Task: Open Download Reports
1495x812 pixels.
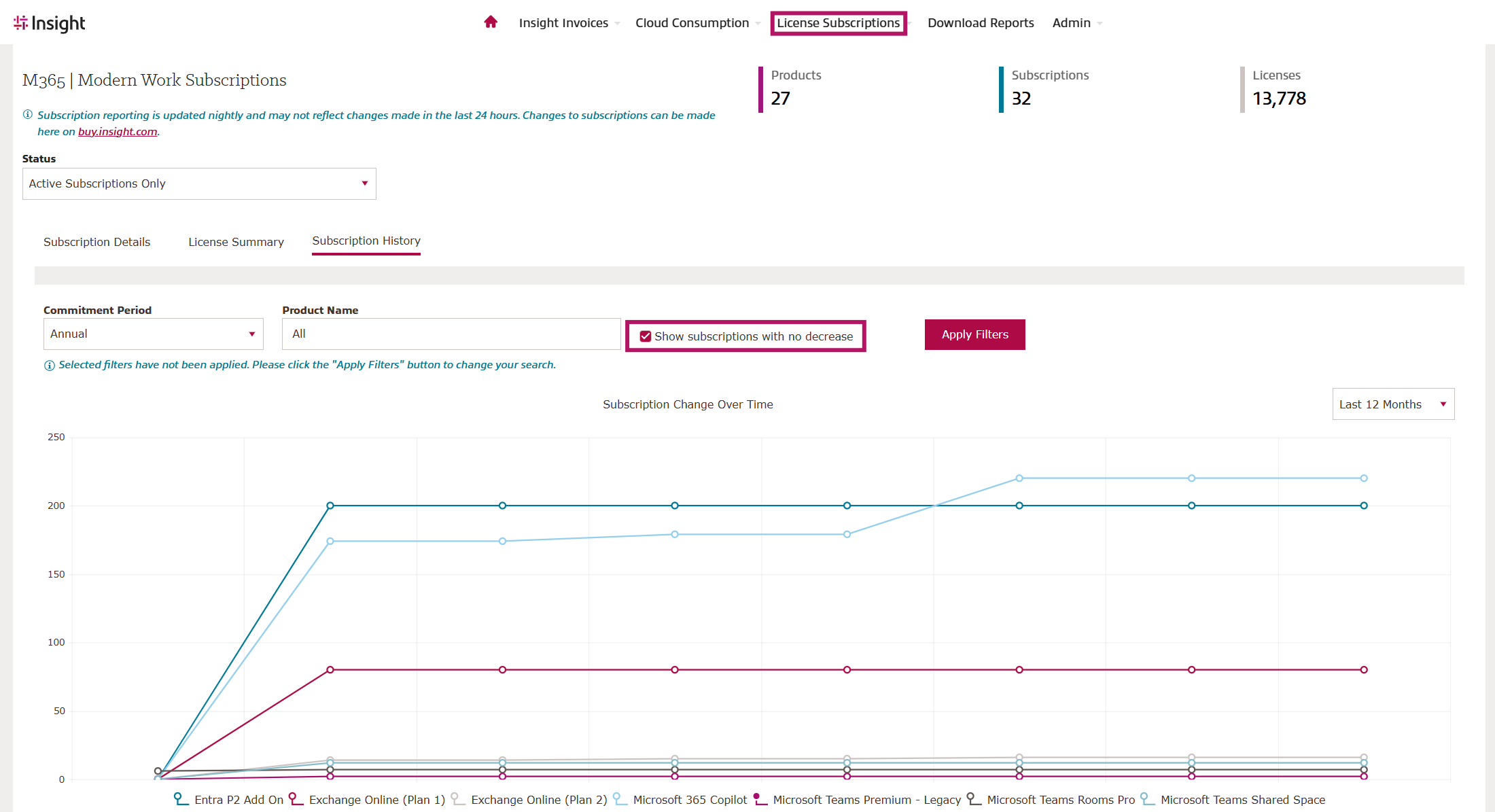Action: [x=981, y=23]
